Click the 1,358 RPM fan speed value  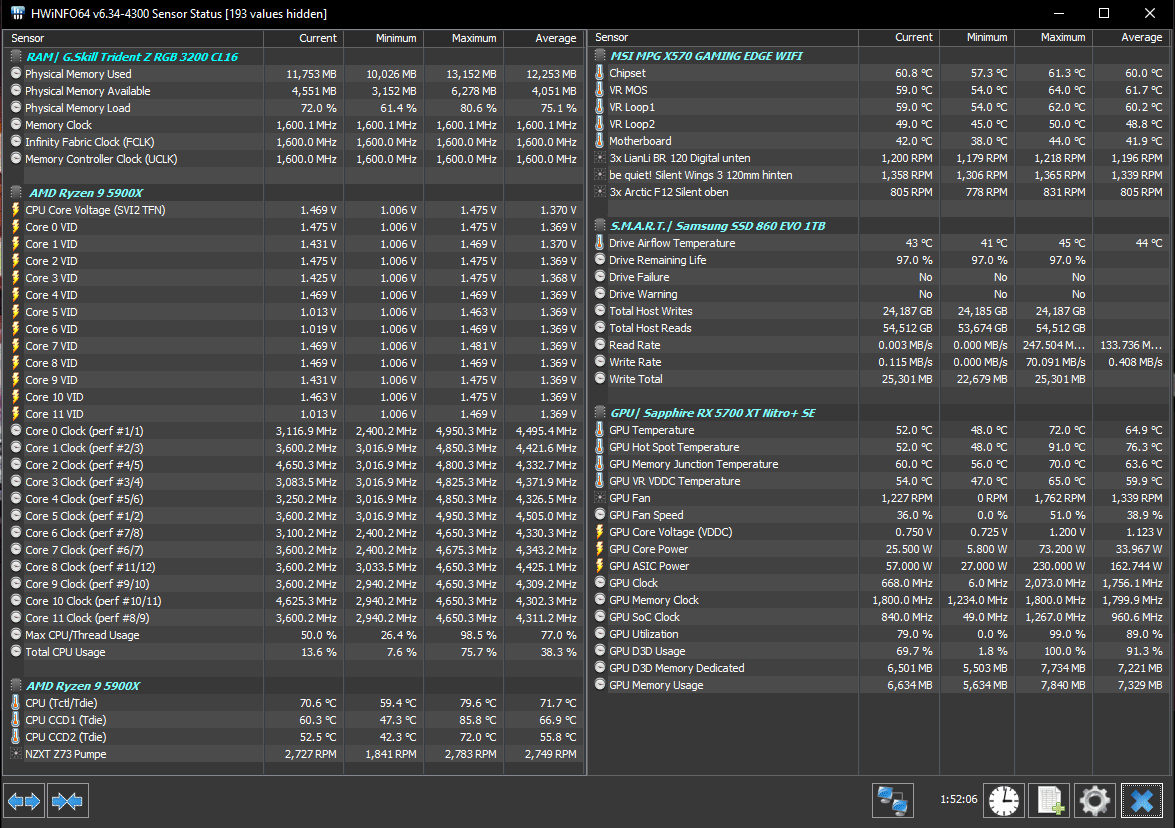pos(907,175)
